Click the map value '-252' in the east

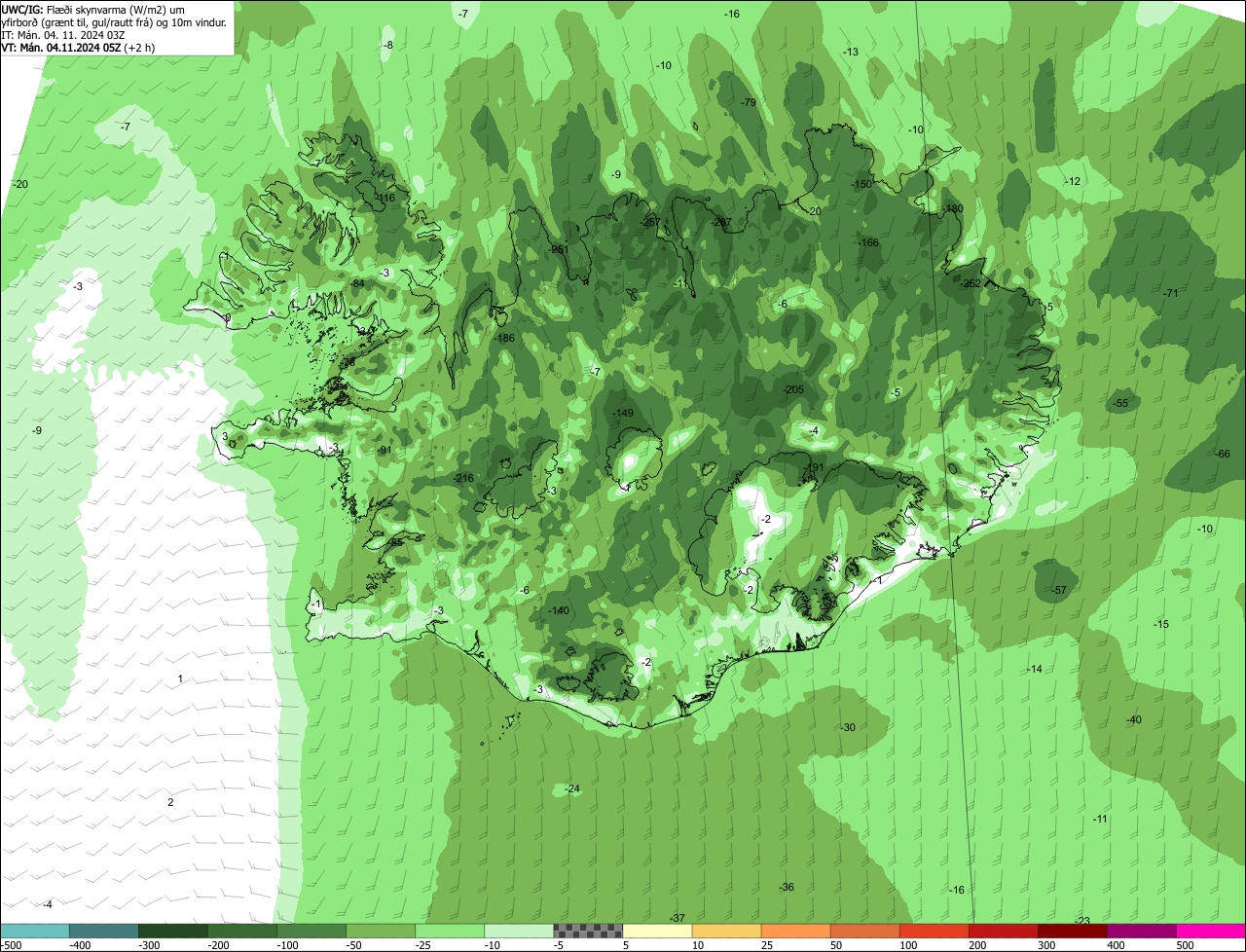tap(971, 283)
